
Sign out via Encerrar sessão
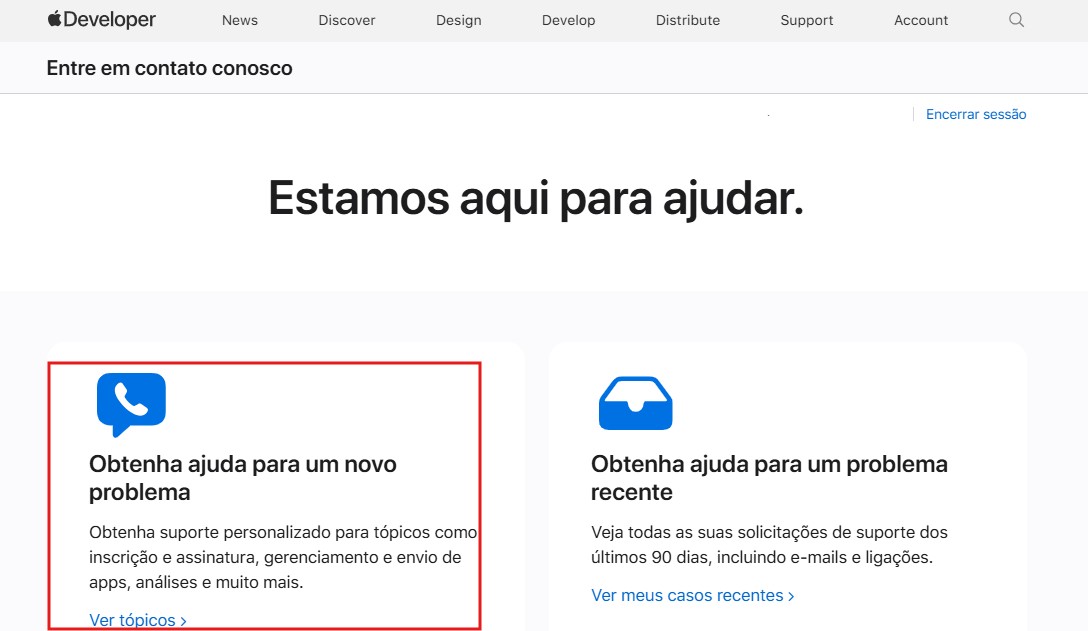[x=975, y=114]
